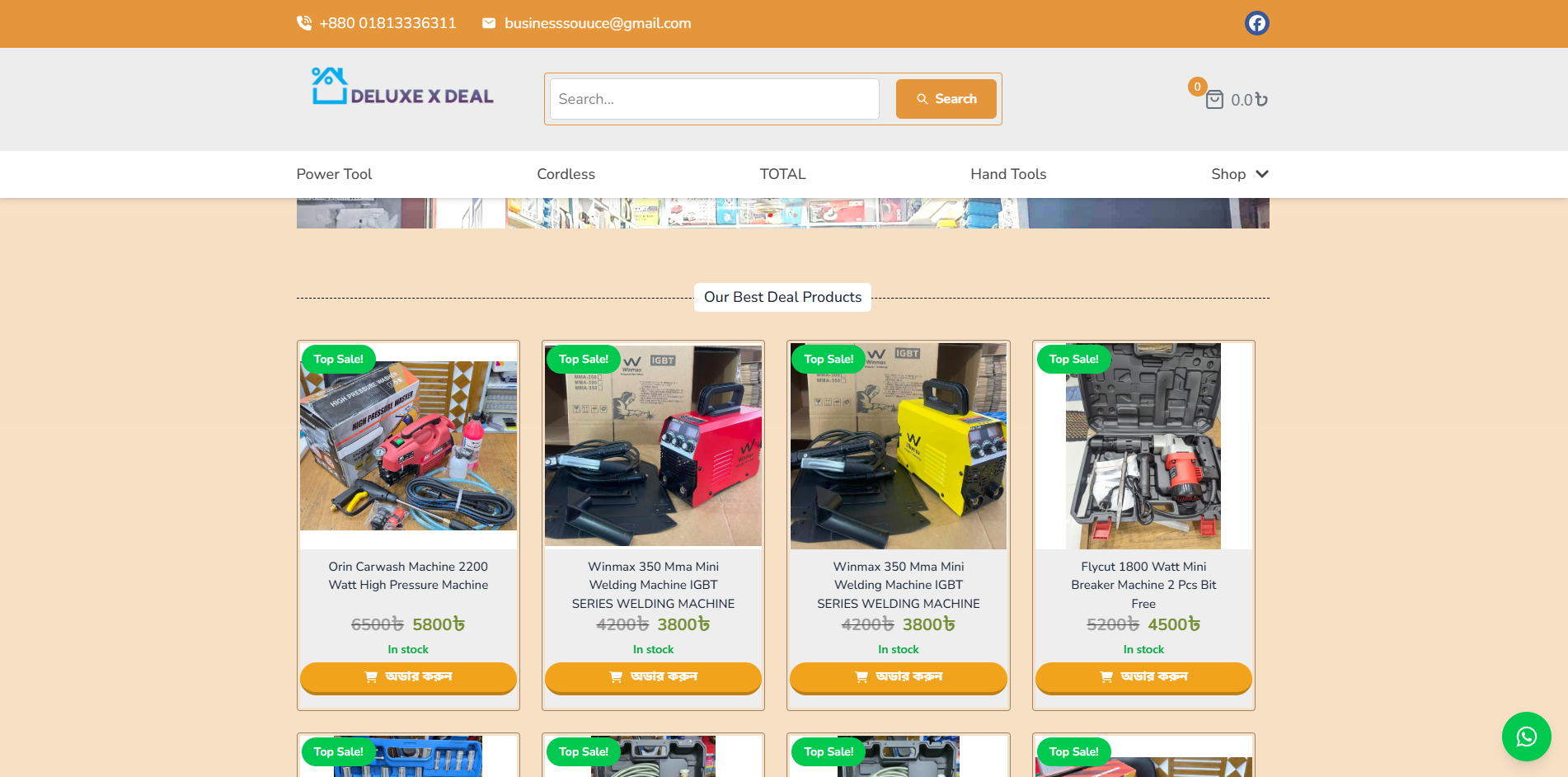This screenshot has width=1568, height=777.
Task: Open the Power Tool menu item
Action: click(x=334, y=174)
